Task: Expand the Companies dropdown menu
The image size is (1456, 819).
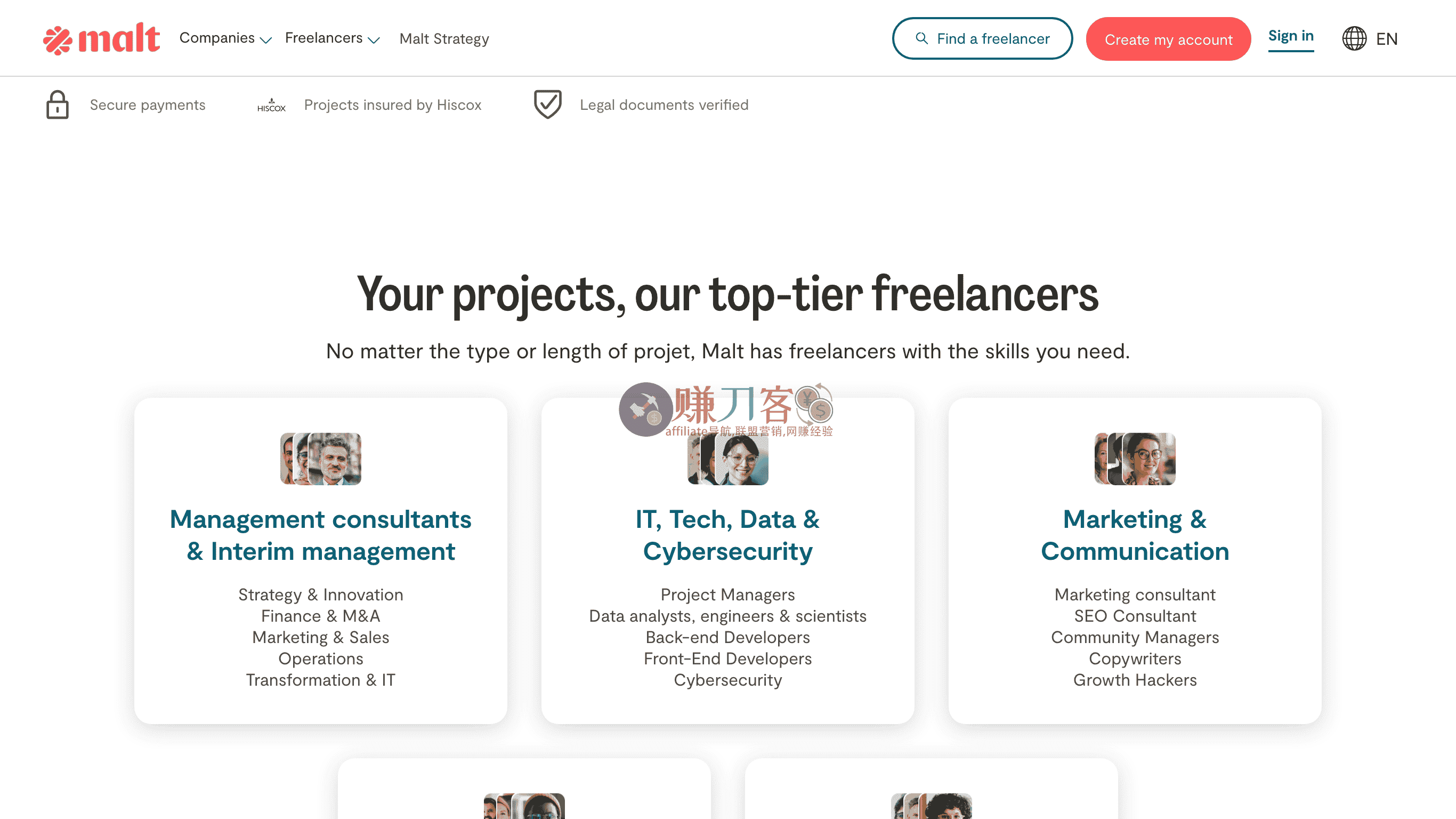Action: click(225, 38)
